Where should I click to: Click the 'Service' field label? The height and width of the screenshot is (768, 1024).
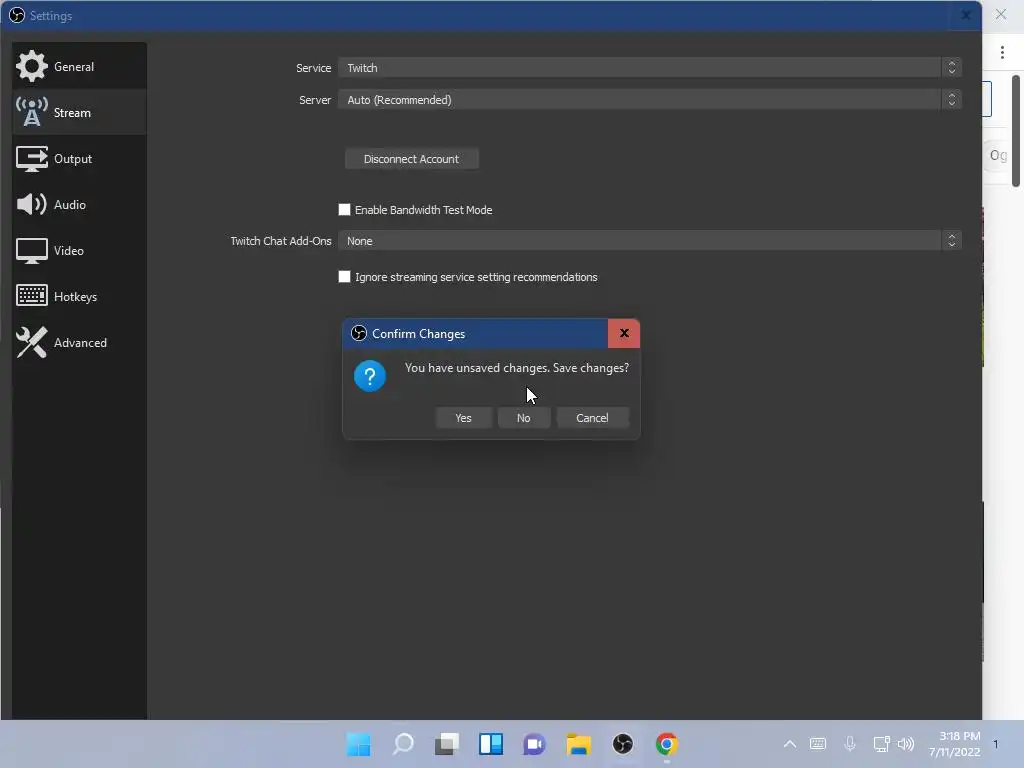click(313, 68)
